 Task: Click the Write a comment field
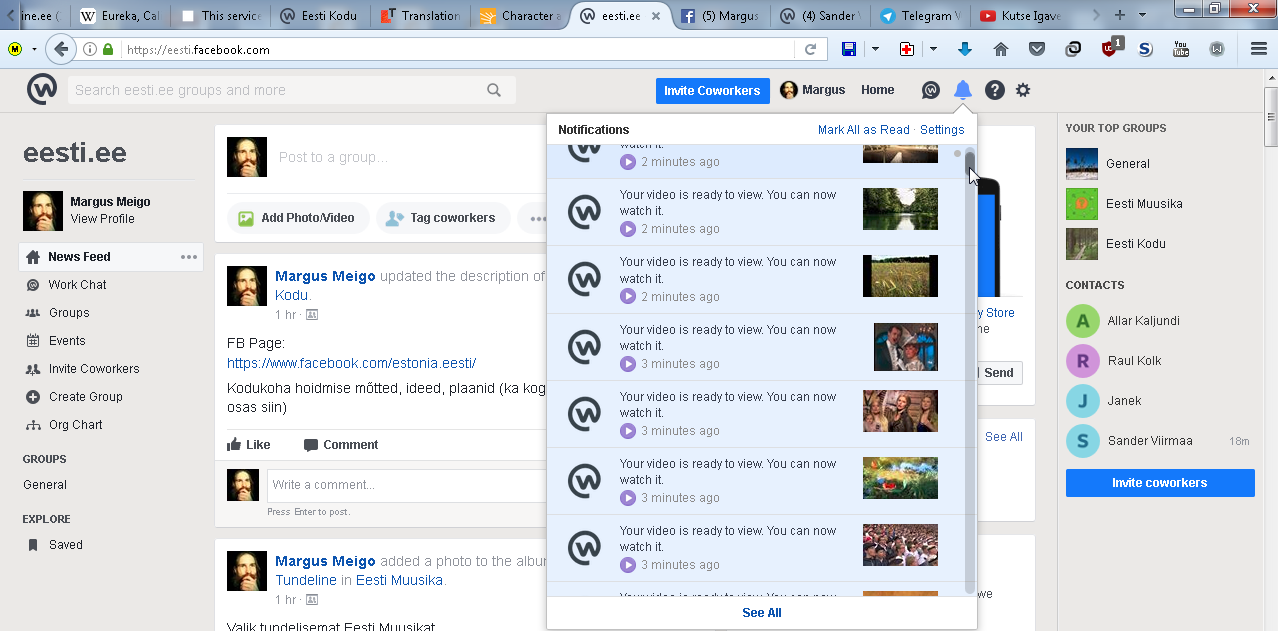(405, 485)
